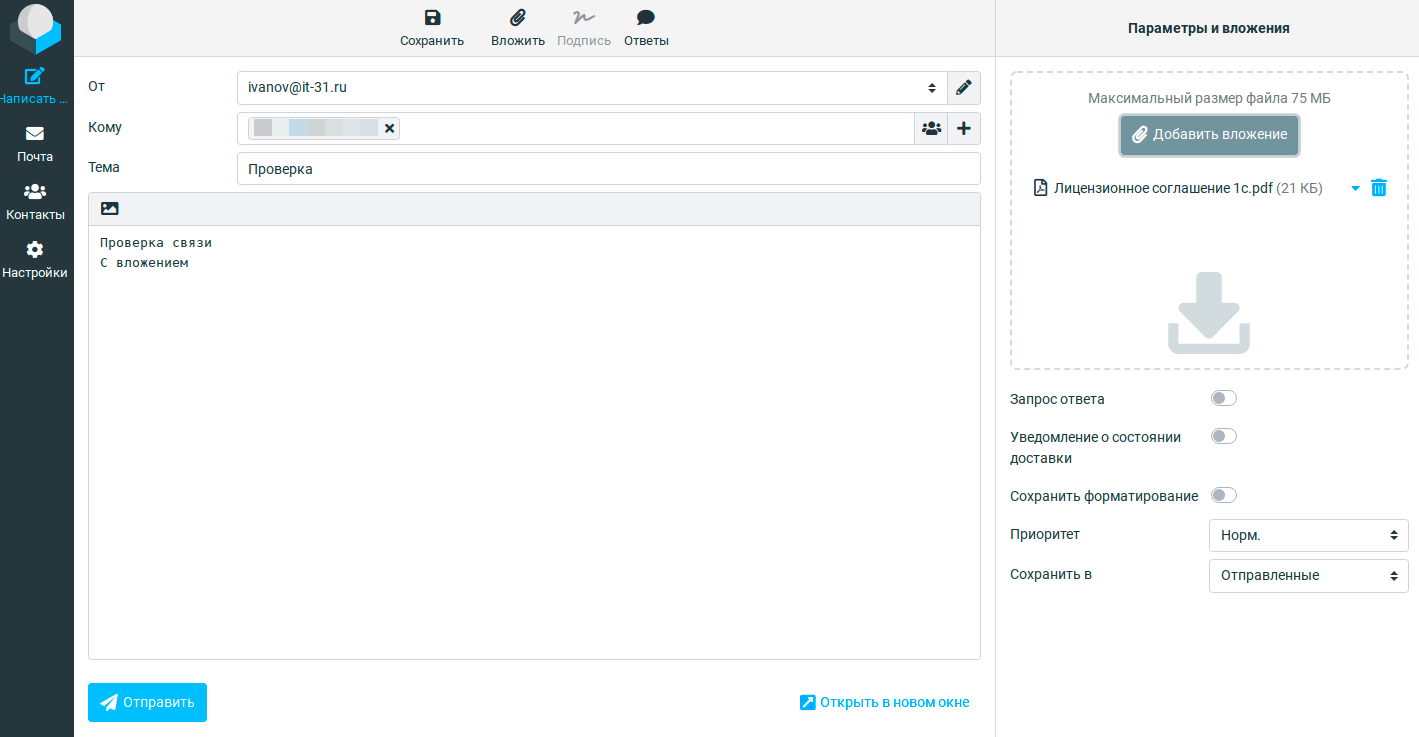
Task: Enable Уведомление о состоянии доставки switch
Action: coord(1224,436)
